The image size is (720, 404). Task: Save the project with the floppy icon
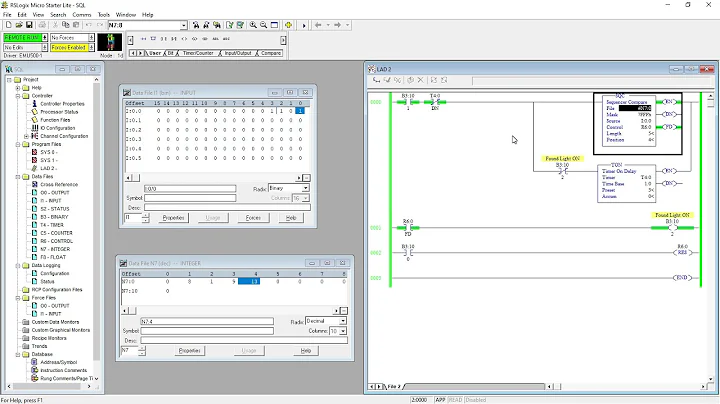click(x=29, y=25)
